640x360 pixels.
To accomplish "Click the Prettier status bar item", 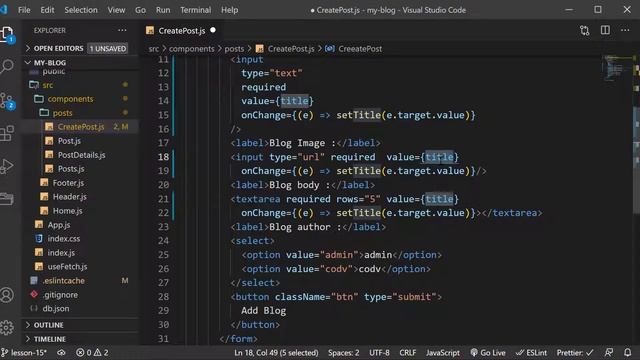I will pyautogui.click(x=575, y=352).
